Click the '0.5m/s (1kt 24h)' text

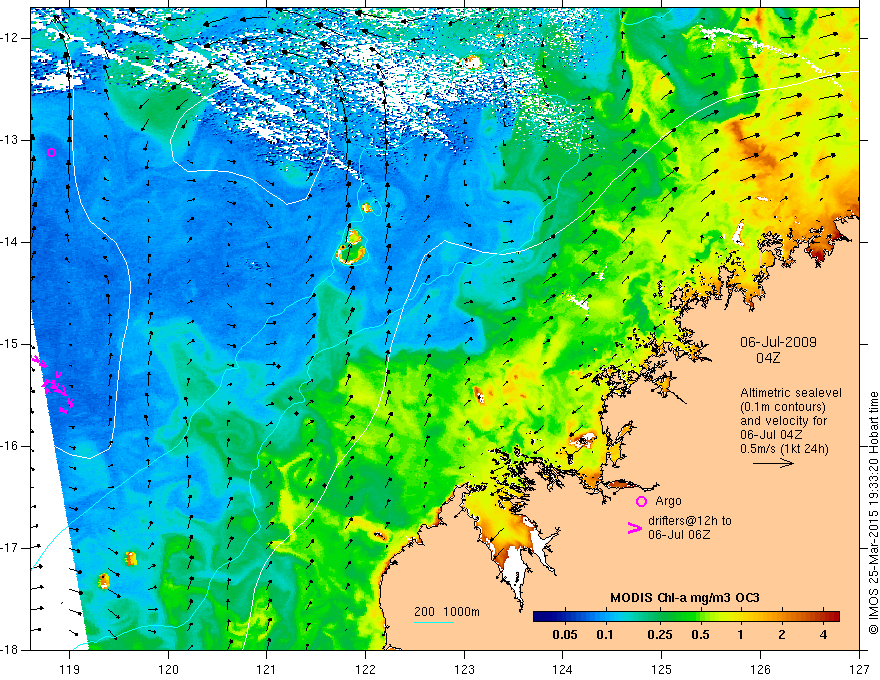pos(784,448)
